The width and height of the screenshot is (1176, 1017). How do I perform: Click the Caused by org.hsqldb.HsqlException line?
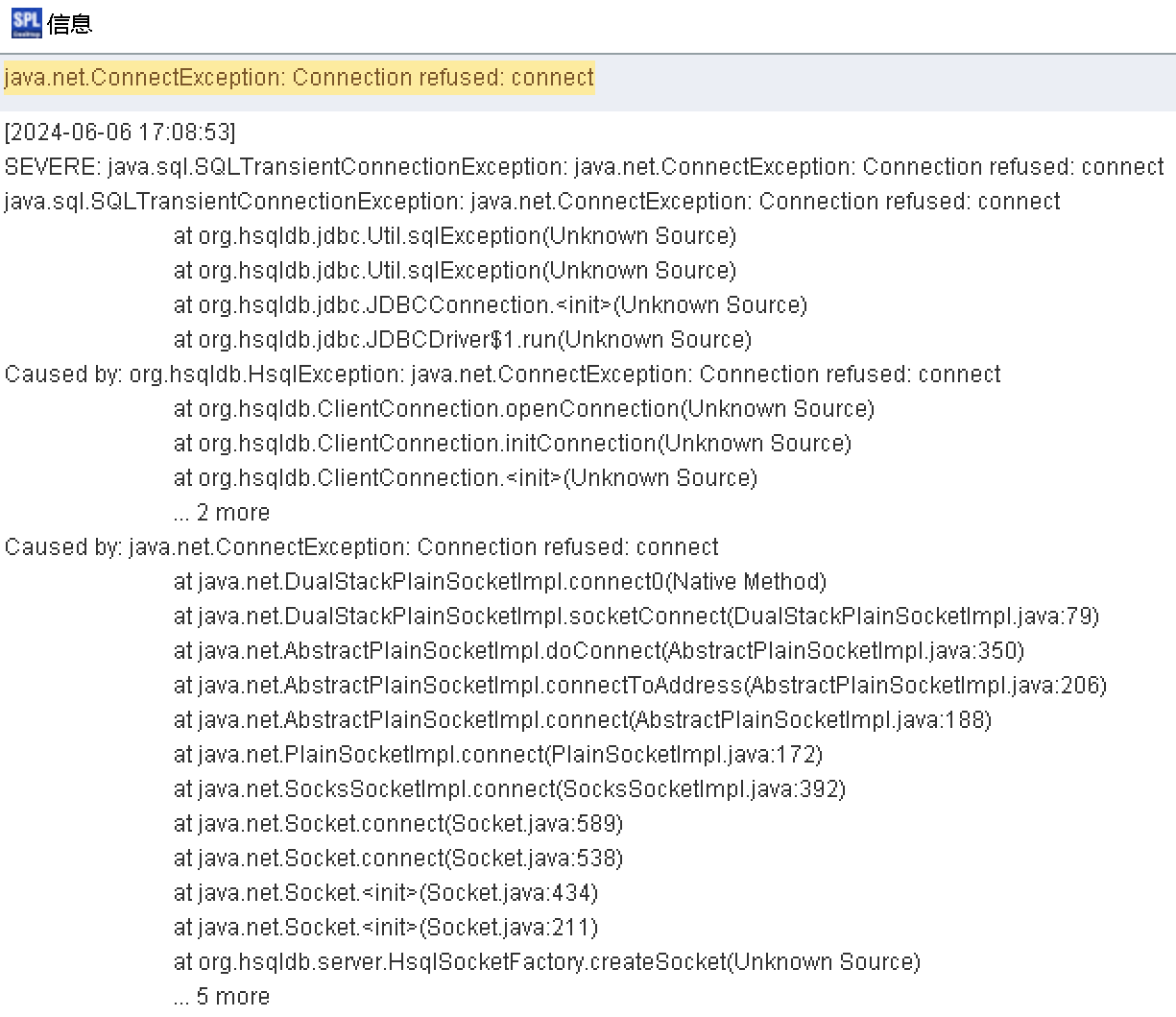[x=502, y=374]
